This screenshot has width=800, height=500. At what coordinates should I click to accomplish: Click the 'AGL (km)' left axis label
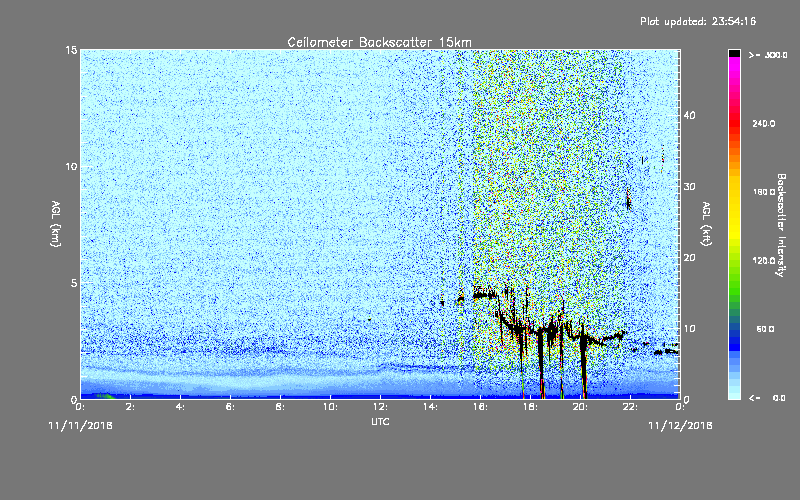(x=56, y=223)
